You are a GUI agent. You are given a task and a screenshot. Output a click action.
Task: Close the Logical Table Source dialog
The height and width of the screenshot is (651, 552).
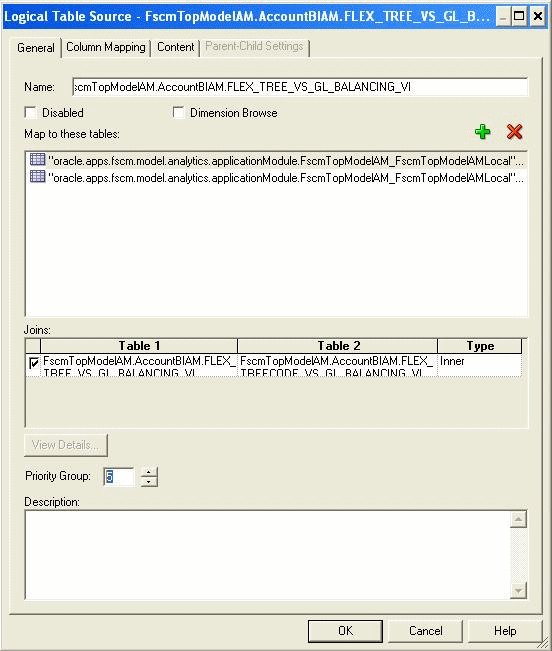tap(537, 17)
